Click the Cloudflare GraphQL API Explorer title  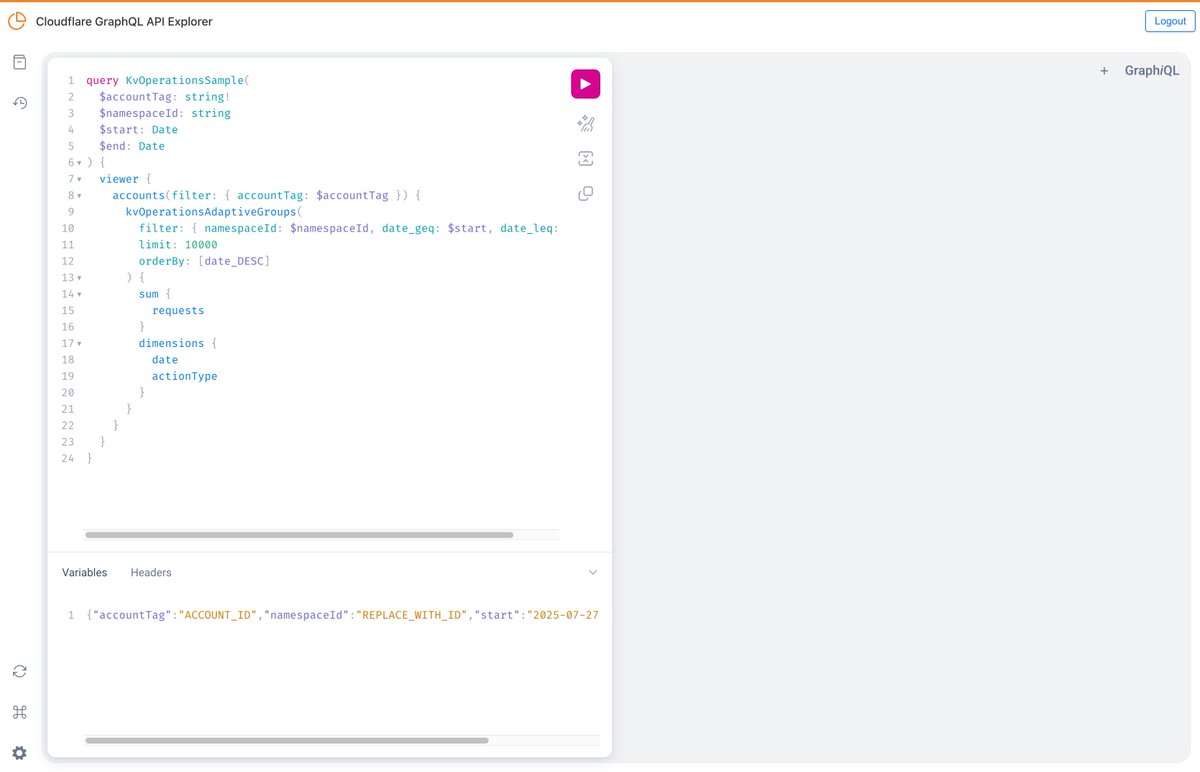click(x=124, y=21)
